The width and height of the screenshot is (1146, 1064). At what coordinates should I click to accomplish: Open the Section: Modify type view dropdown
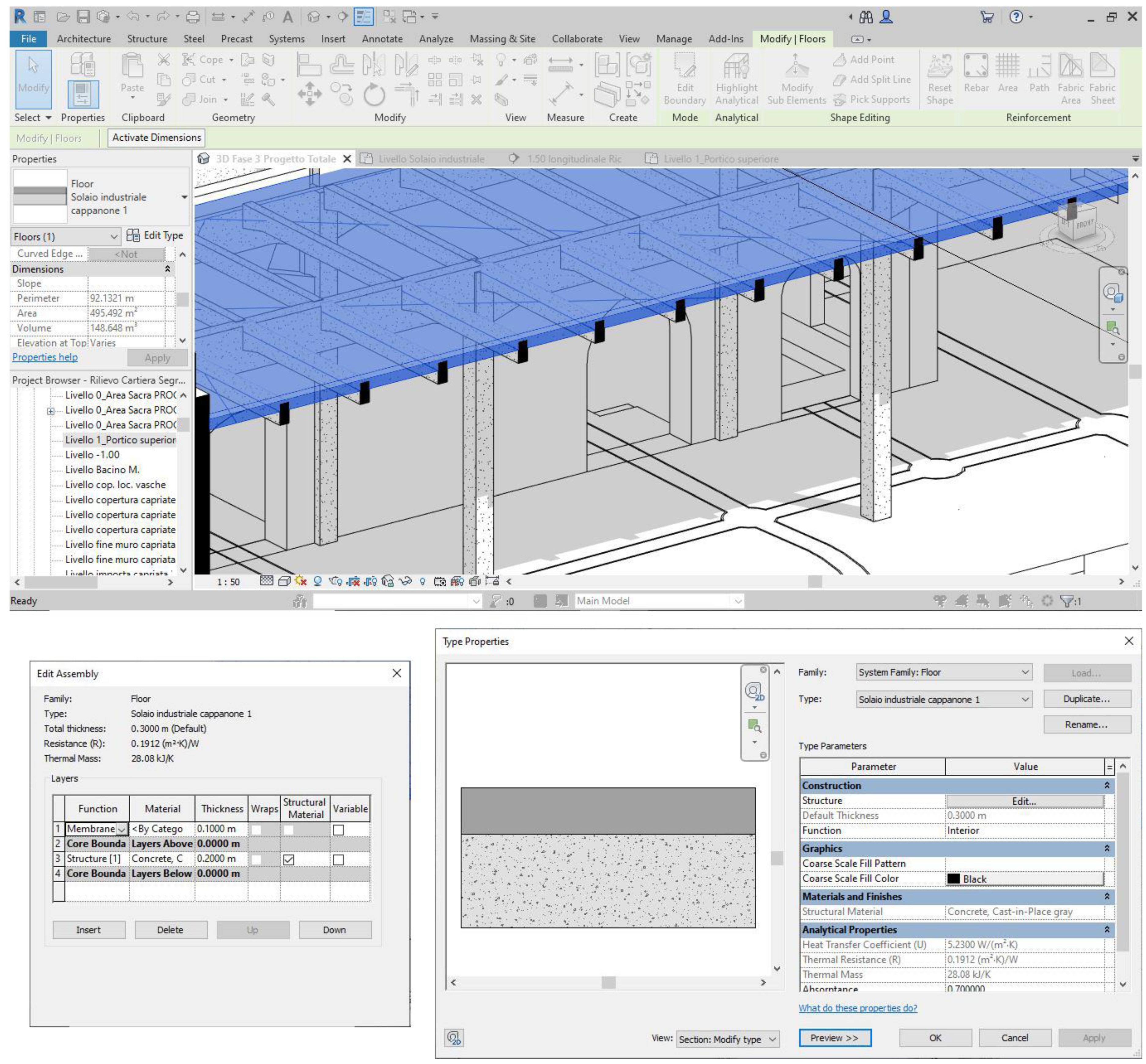pos(772,1039)
